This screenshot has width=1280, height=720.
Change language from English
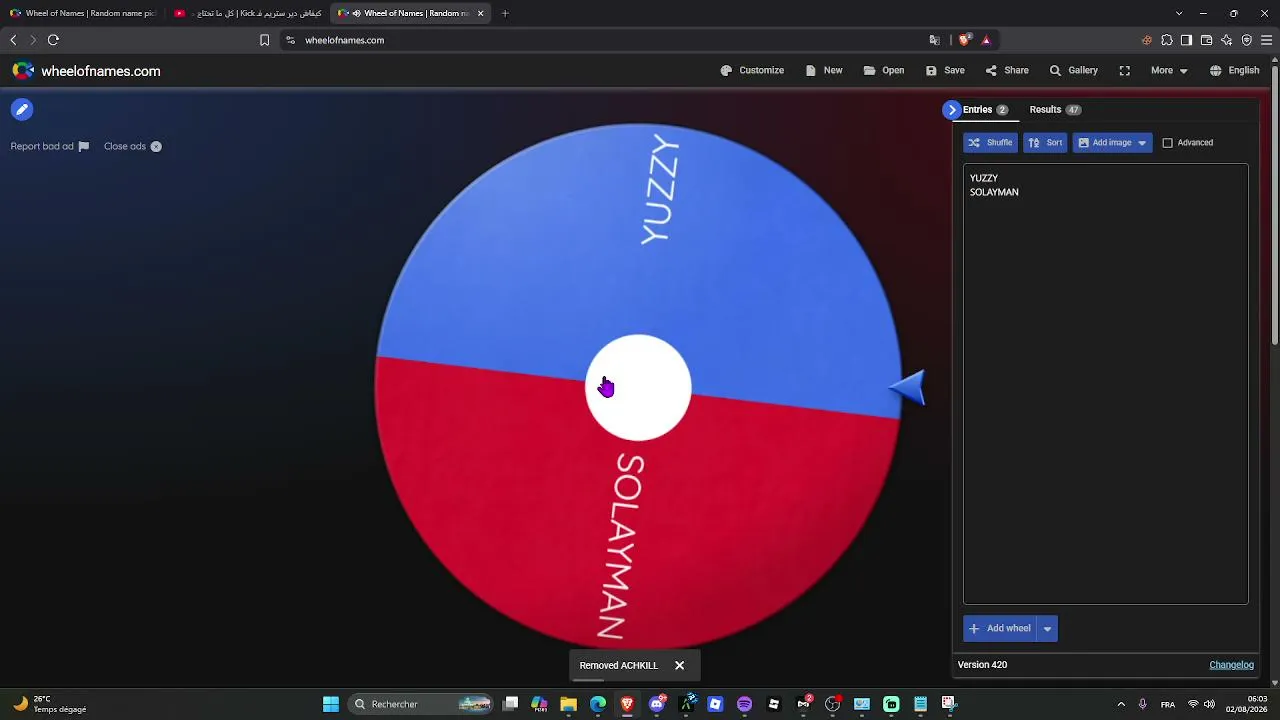(1234, 71)
